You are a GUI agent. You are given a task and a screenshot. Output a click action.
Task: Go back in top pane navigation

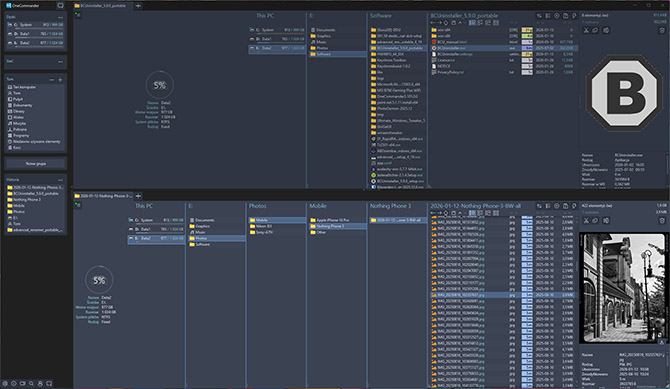click(433, 22)
